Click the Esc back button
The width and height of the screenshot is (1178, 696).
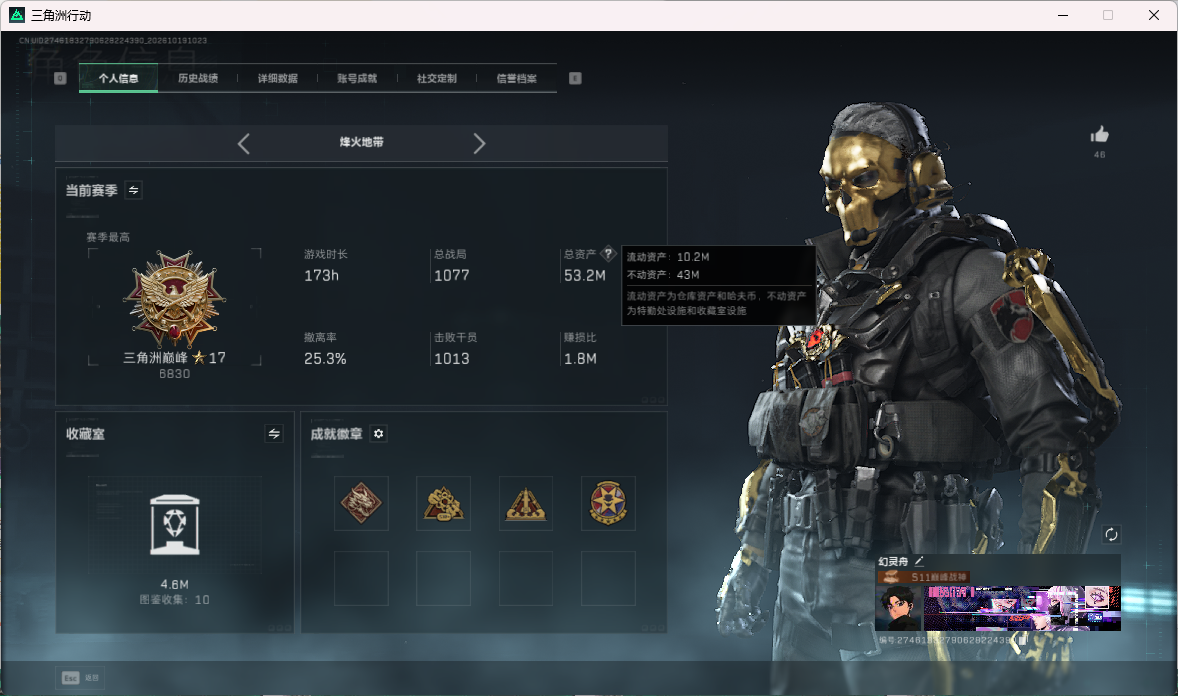pos(80,678)
